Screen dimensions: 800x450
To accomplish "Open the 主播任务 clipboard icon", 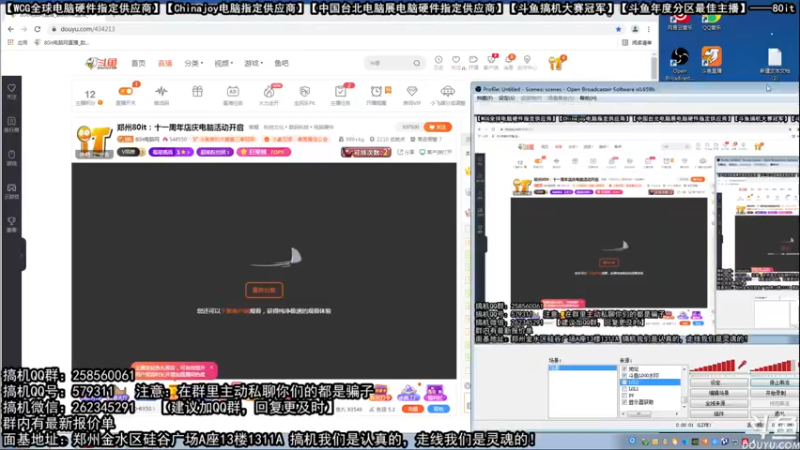I will pyautogui.click(x=340, y=92).
